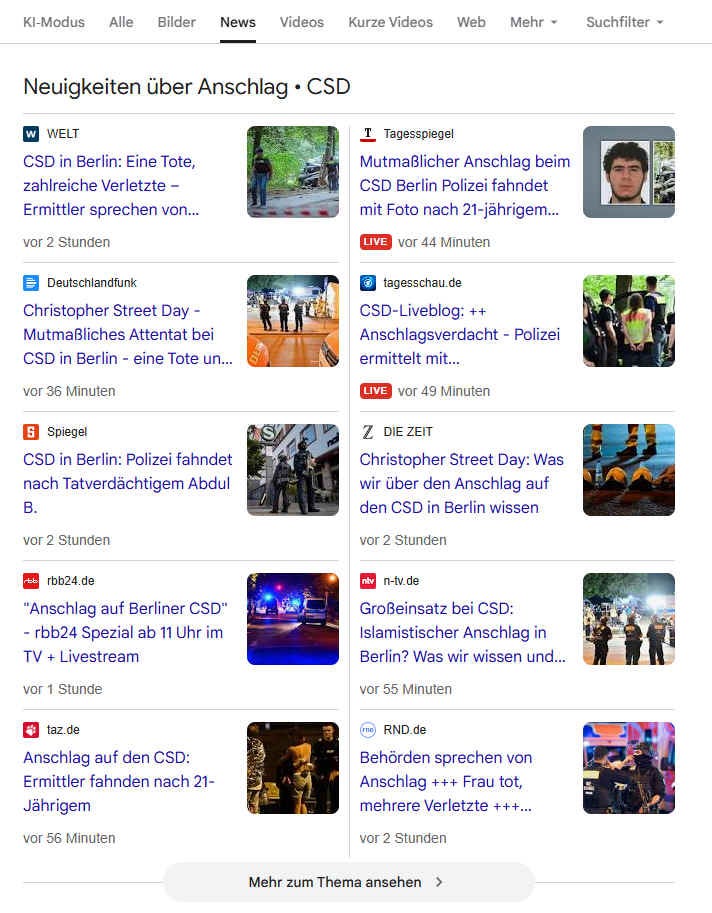
Task: Open DIE ZEIT article 'Was wir über den Anschlag'
Action: coord(462,483)
